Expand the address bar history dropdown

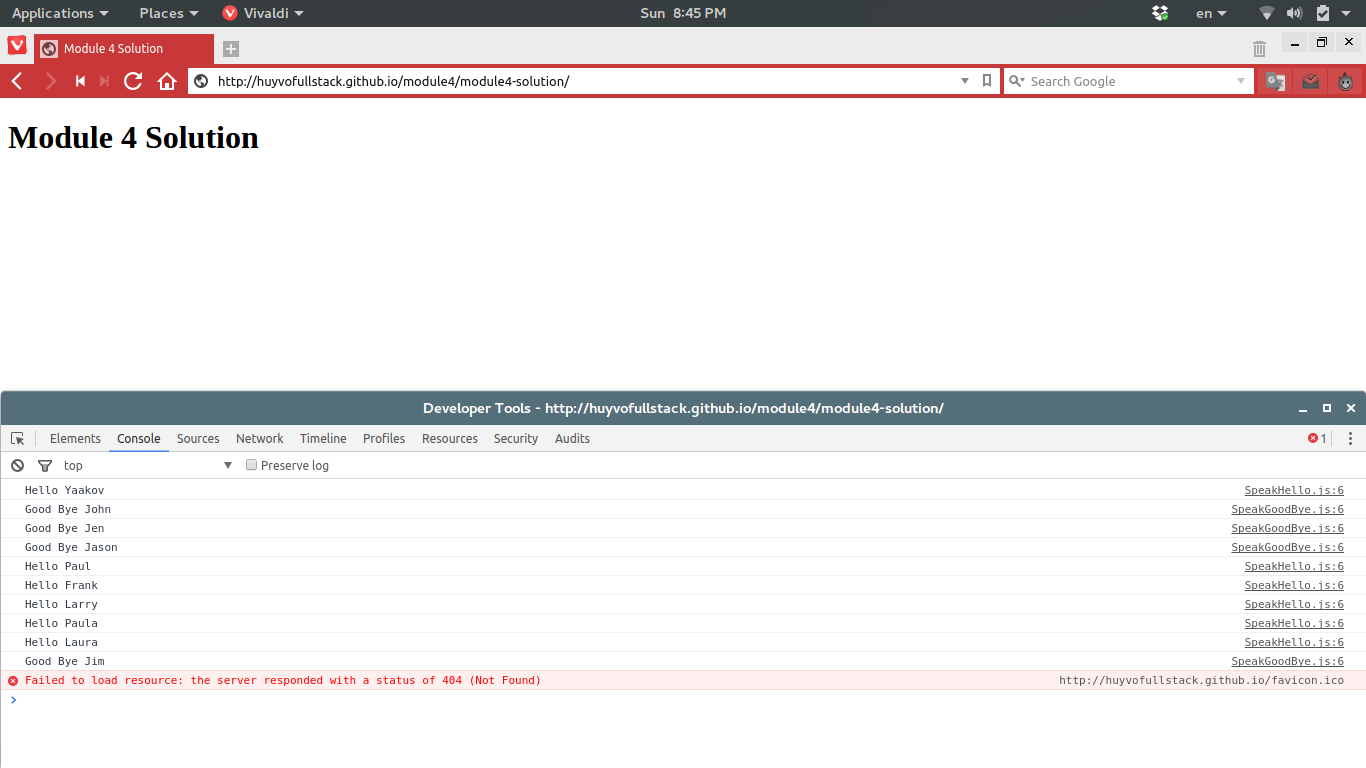(964, 81)
